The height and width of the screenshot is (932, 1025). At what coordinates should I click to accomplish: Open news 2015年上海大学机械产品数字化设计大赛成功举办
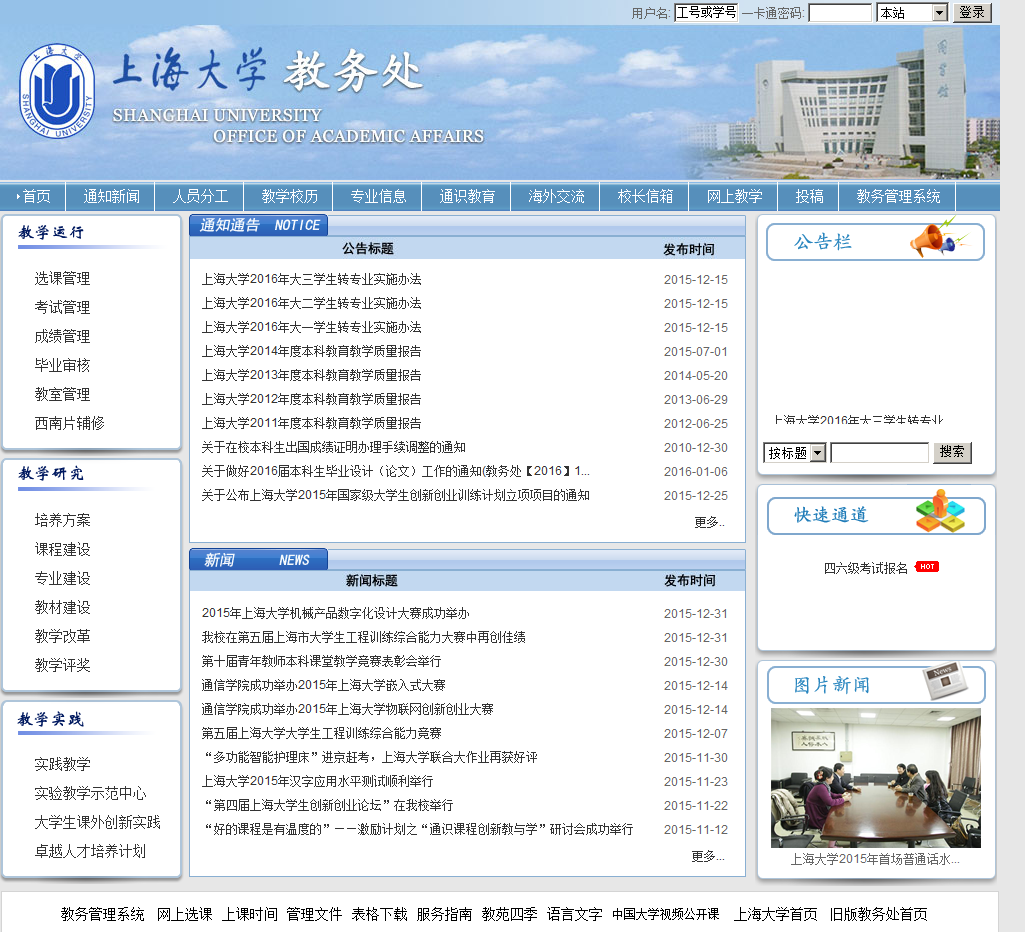click(335, 613)
